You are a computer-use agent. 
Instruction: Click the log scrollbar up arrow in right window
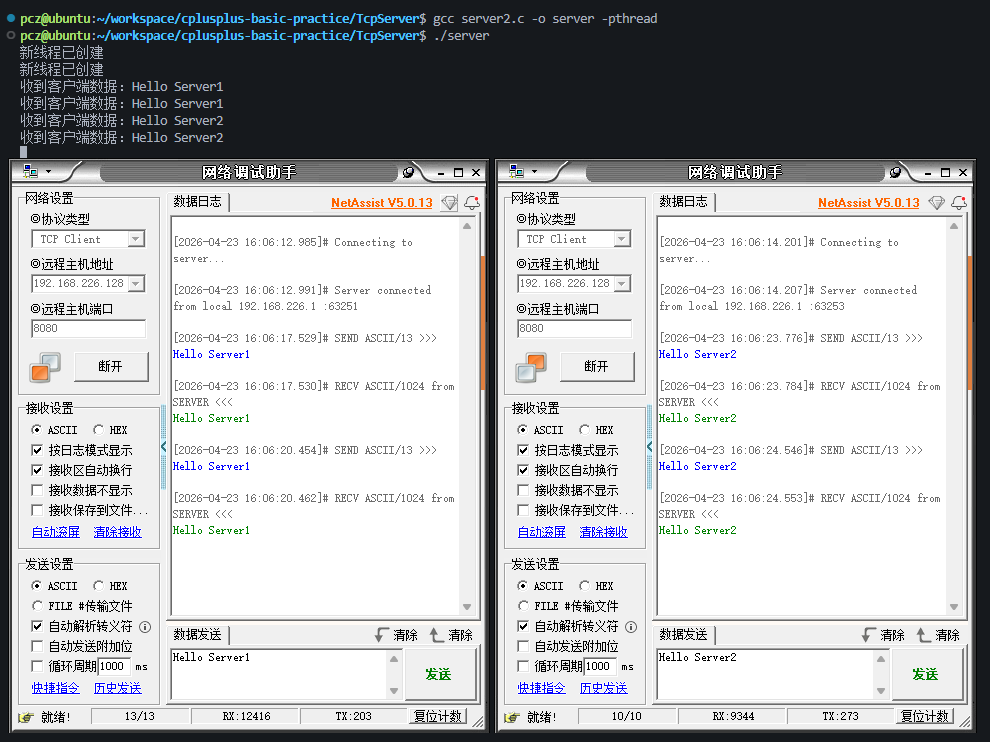point(954,226)
